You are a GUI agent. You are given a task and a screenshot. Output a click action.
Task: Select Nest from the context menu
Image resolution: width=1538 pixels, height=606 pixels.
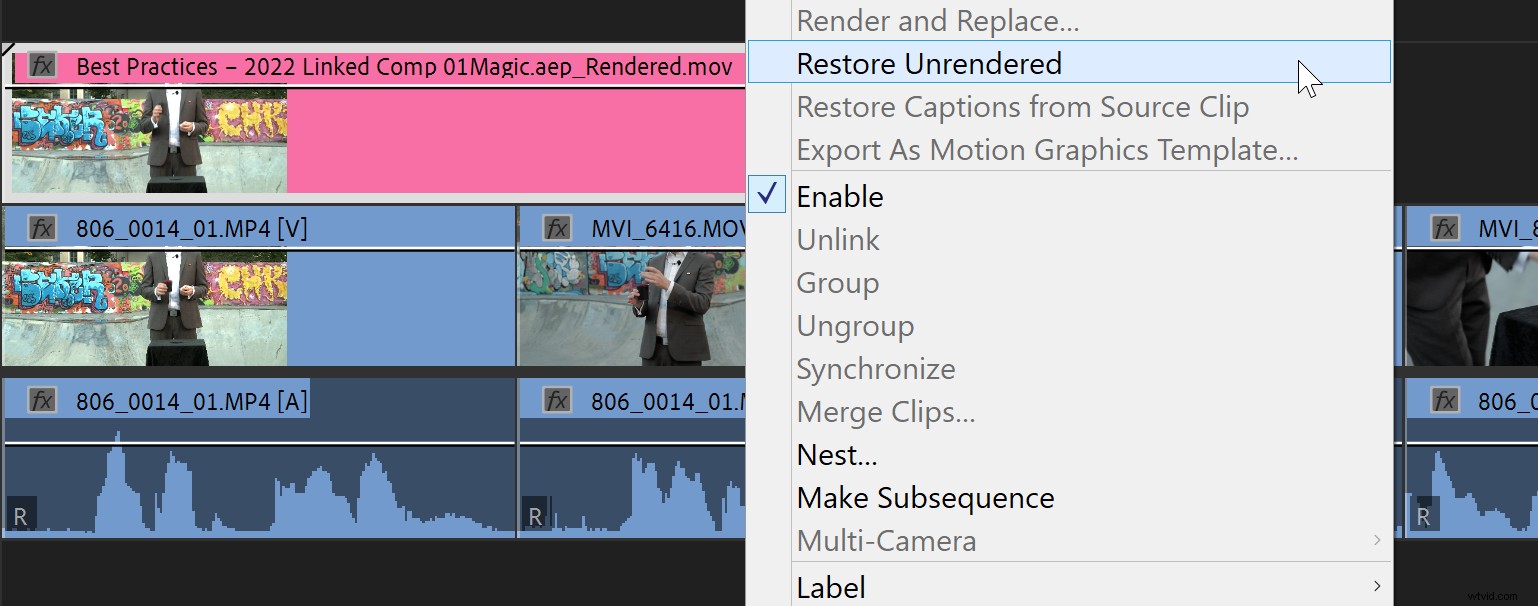coord(837,454)
